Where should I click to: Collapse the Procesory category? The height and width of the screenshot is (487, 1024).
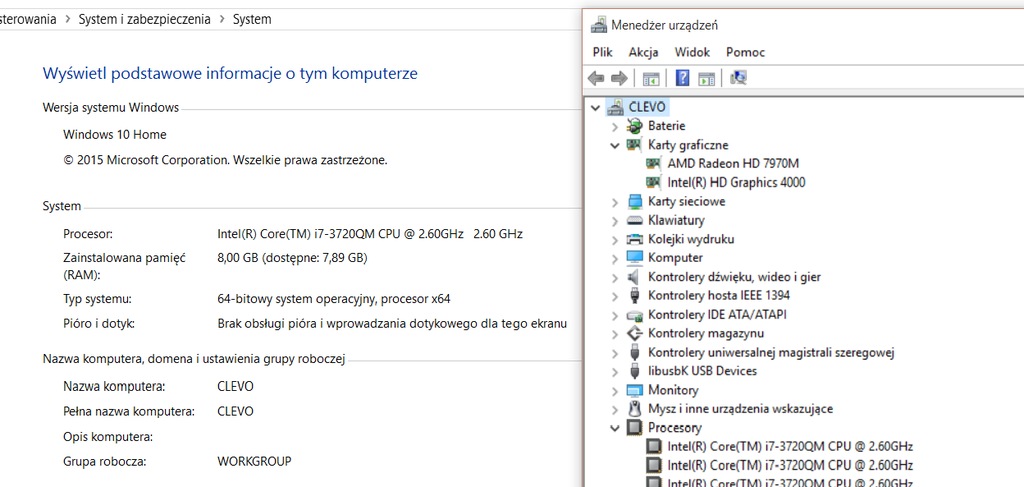[615, 428]
